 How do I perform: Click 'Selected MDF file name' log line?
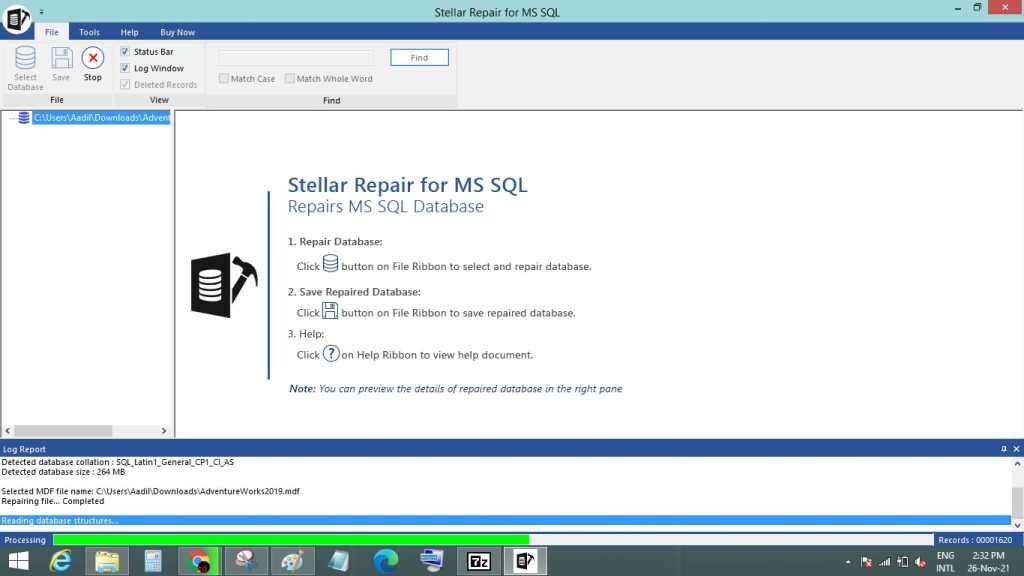(x=150, y=491)
